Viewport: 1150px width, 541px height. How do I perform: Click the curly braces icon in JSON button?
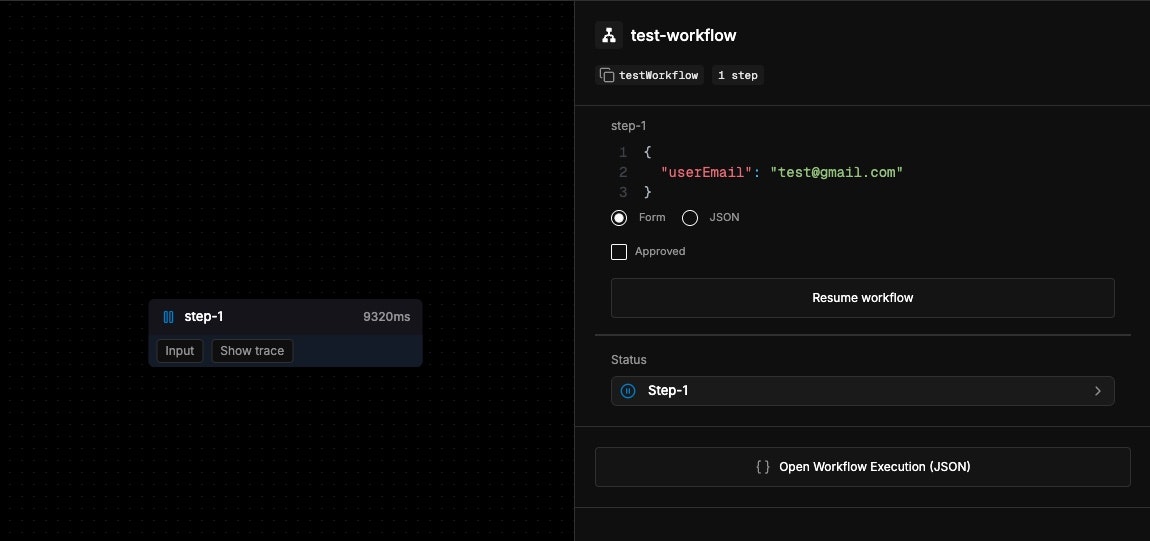763,467
